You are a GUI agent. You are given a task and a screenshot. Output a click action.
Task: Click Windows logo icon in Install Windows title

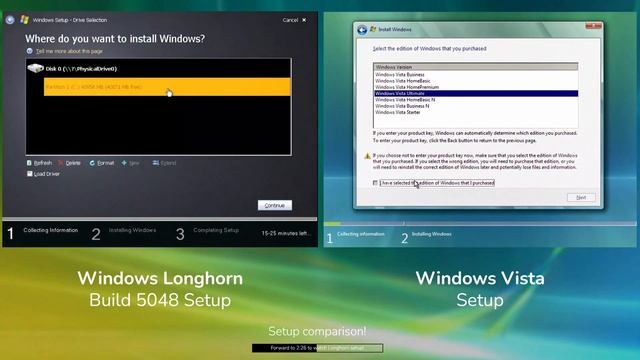(373, 29)
